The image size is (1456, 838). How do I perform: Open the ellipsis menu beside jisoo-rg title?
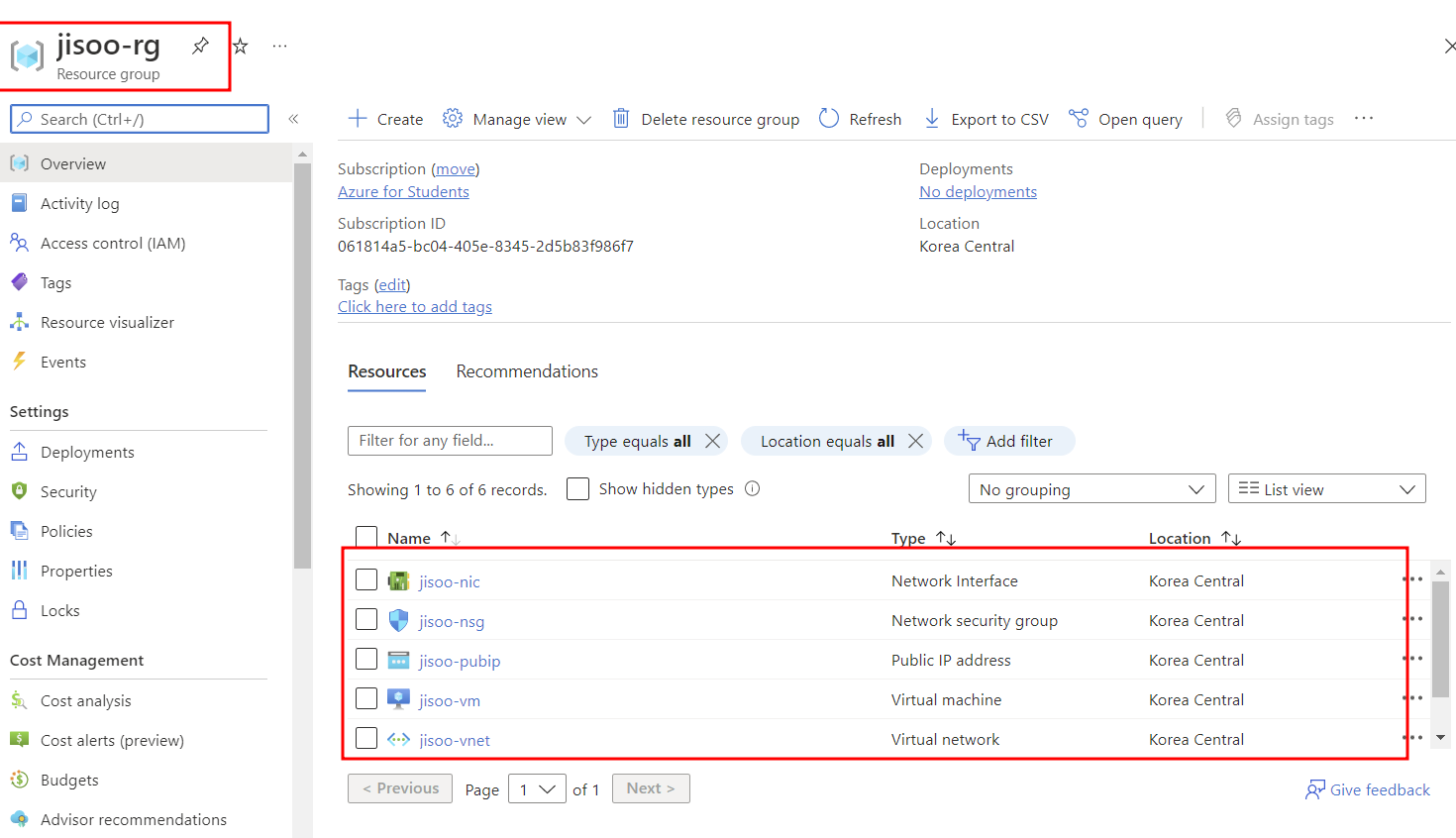[x=280, y=46]
